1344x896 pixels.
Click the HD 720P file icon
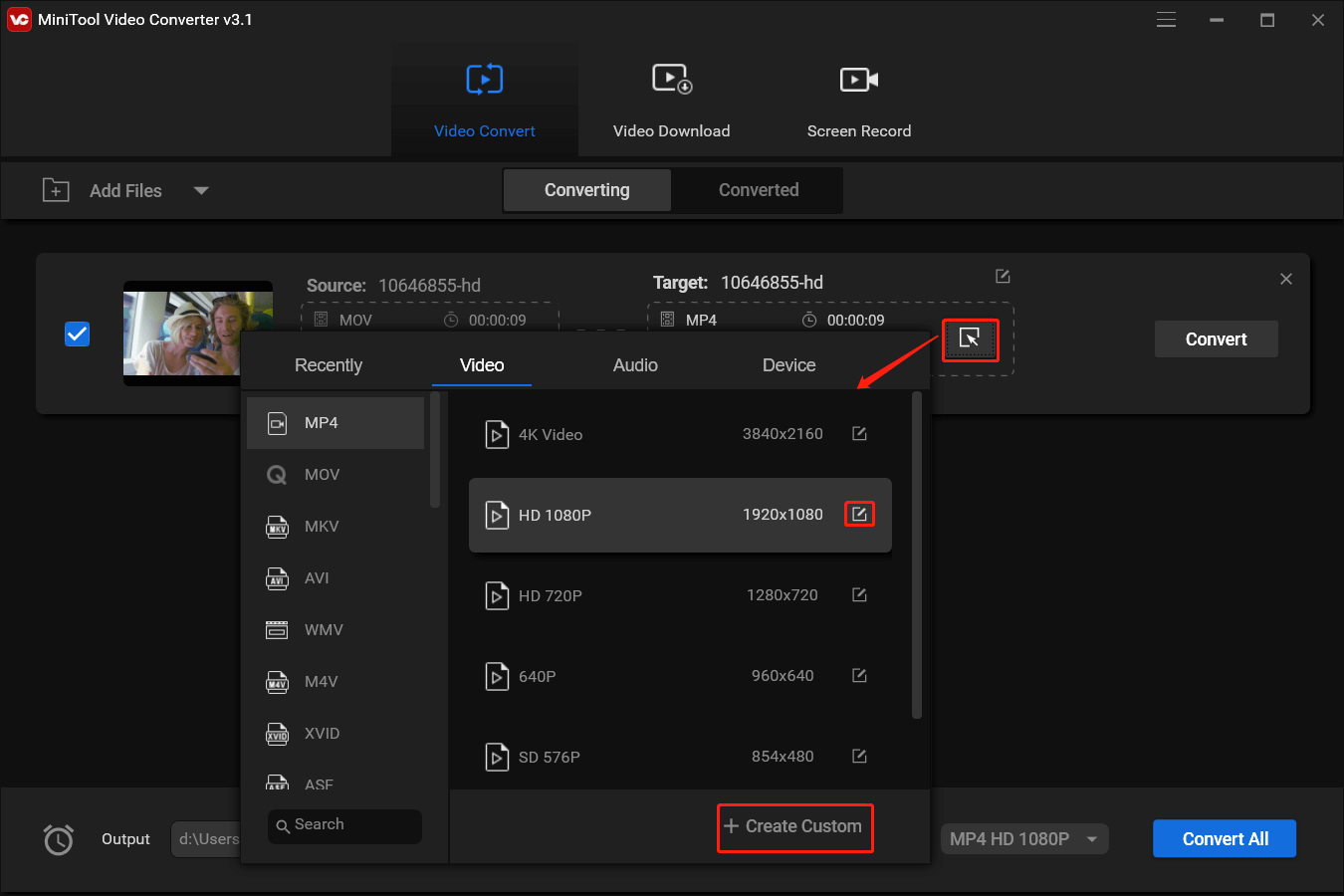pos(497,596)
